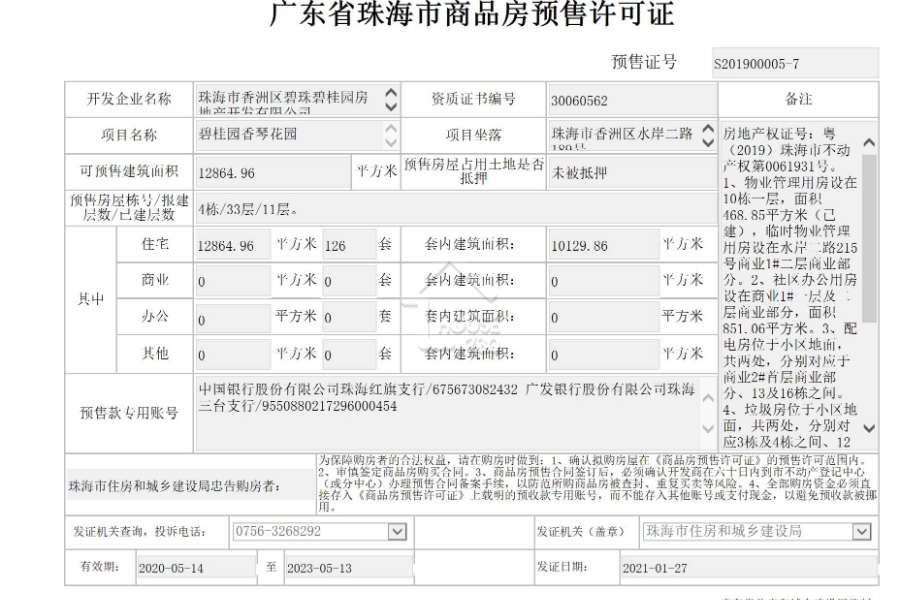The width and height of the screenshot is (900, 600).
Task: Click other inner area field in 其他 row
Action: coord(604,354)
